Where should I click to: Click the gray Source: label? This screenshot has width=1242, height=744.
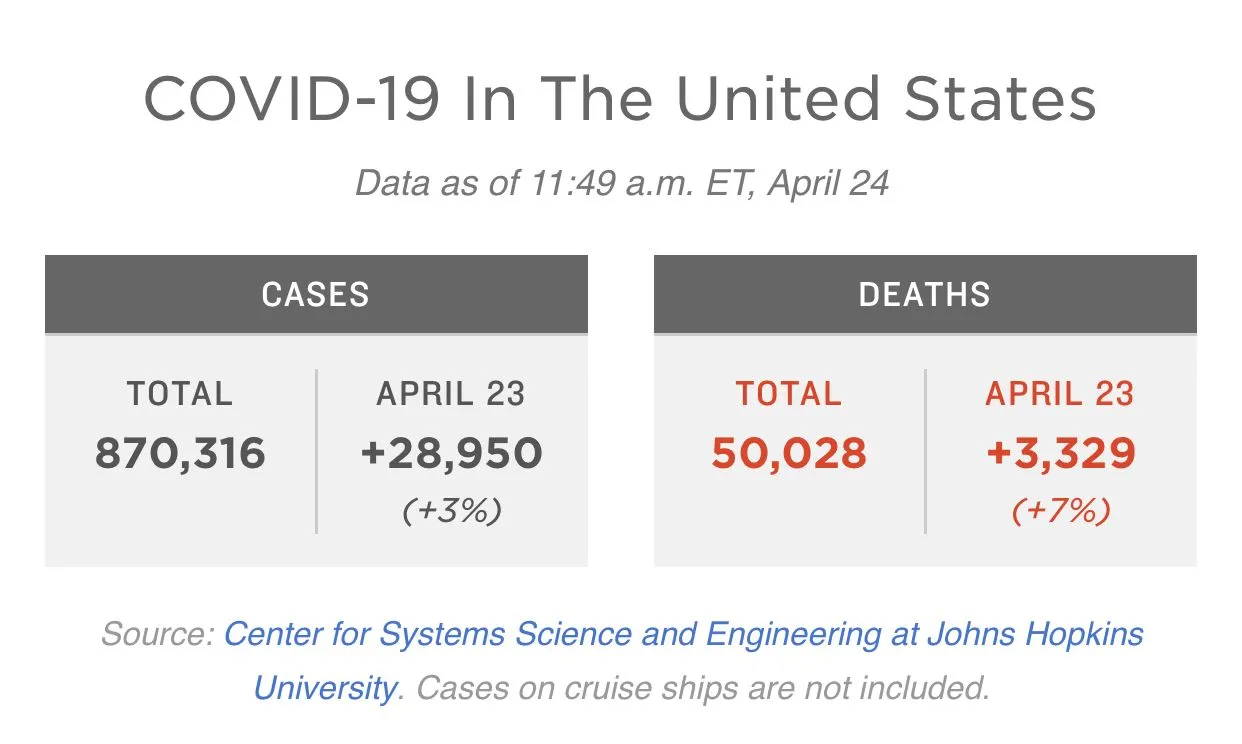(x=157, y=635)
